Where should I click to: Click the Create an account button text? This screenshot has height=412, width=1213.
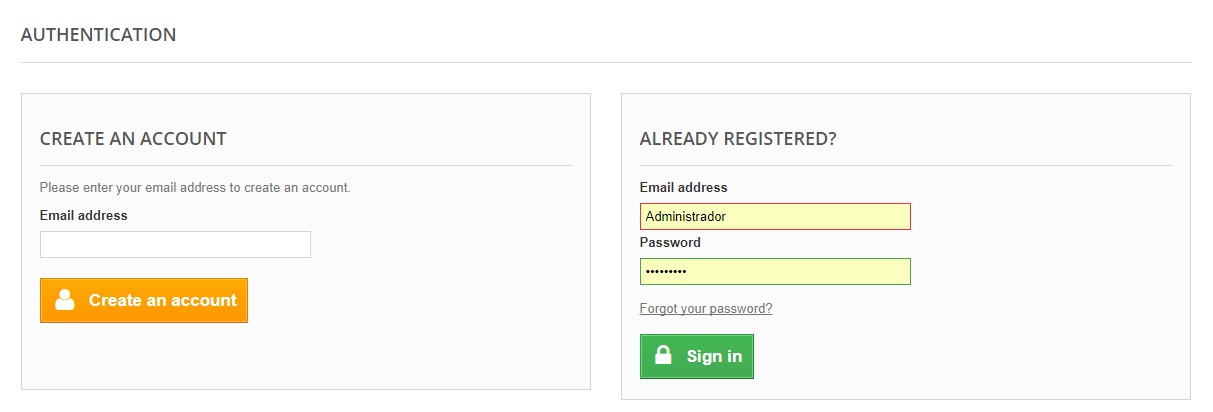coord(162,300)
